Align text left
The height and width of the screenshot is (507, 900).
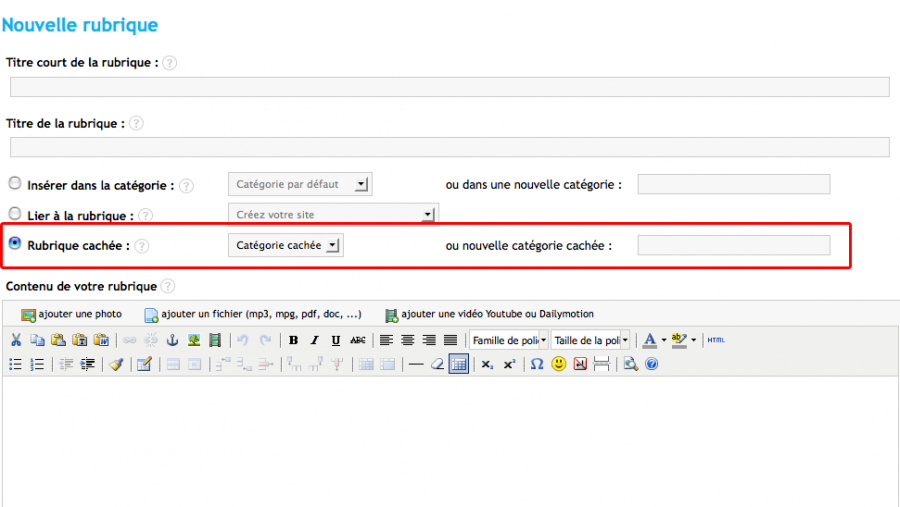tap(386, 340)
